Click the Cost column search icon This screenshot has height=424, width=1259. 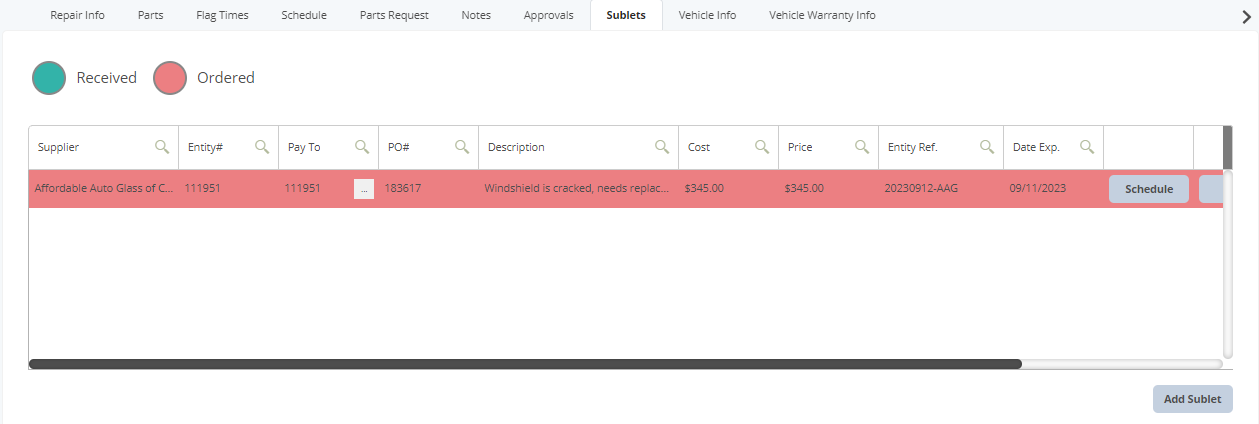[x=762, y=147]
